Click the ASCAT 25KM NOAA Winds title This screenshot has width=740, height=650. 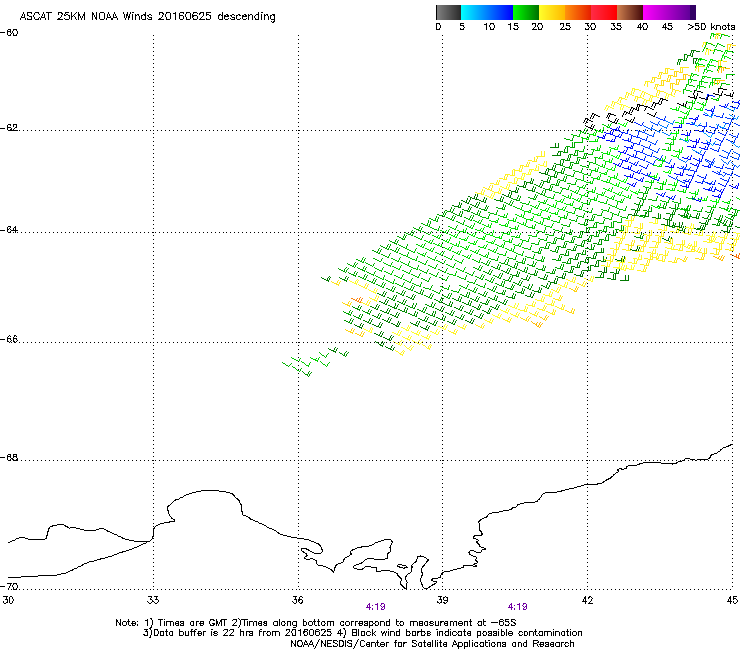(147, 17)
